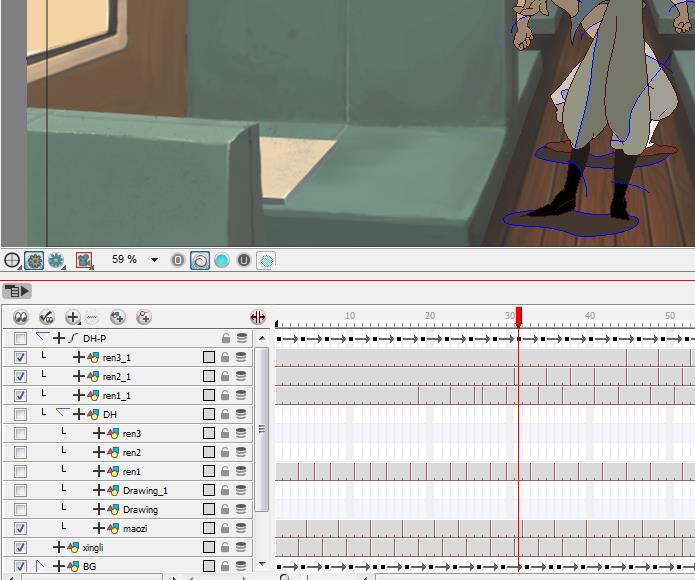Collapse the DH group triangle

pos(62,413)
